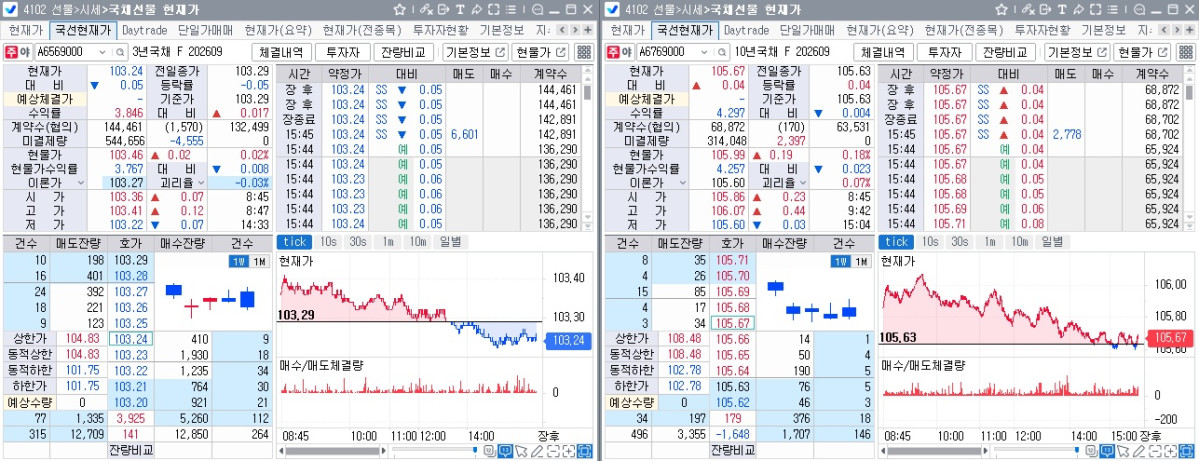Image resolution: width=1199 pixels, height=461 pixels.
Task: Switch to the 투자자현황 tab in left window
Action: point(439,31)
